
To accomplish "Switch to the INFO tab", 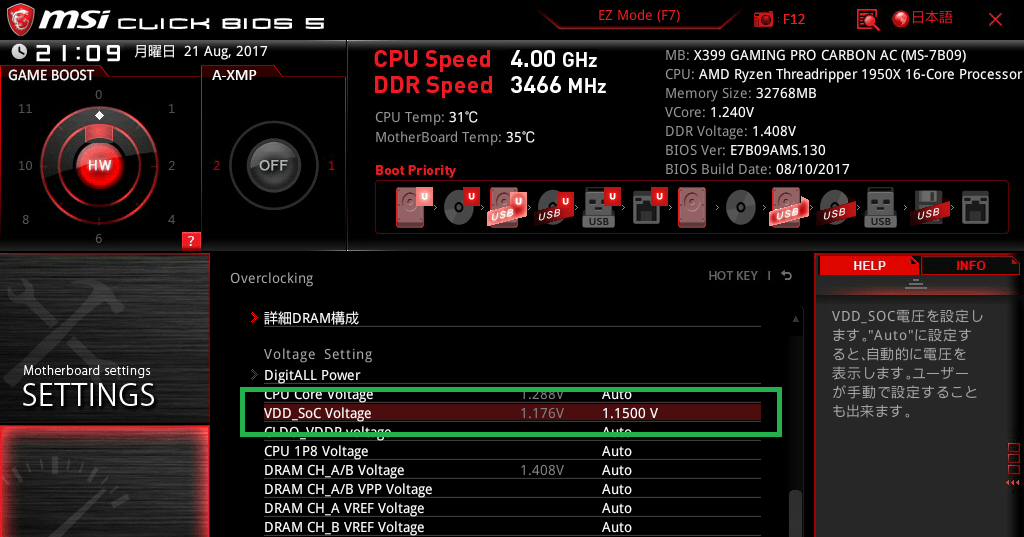I will coord(970,265).
